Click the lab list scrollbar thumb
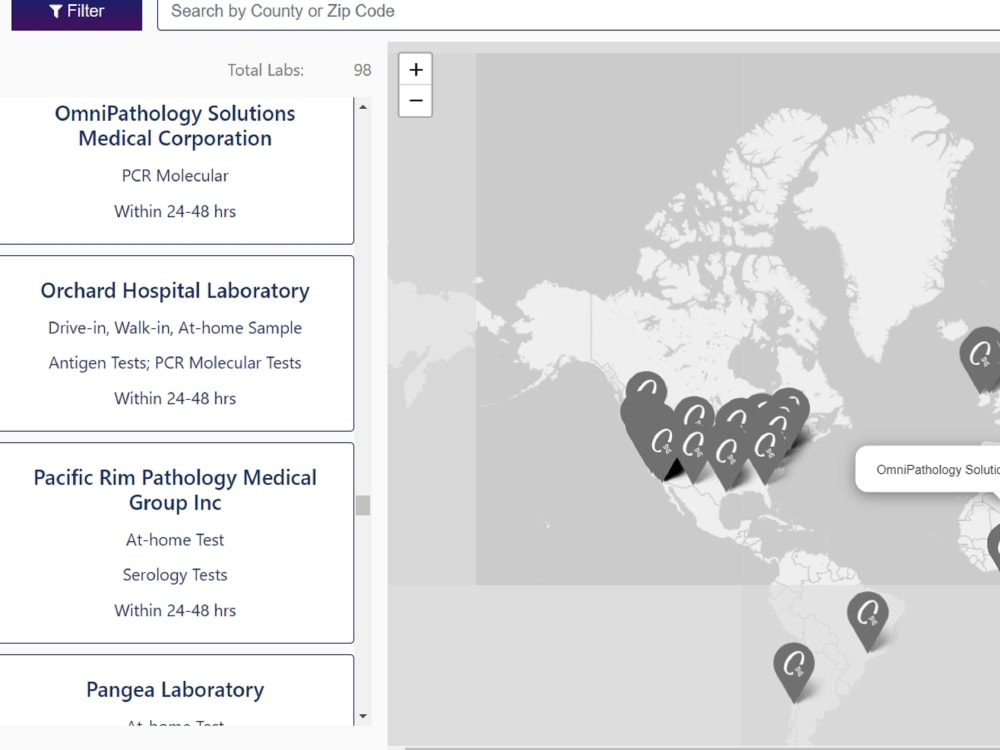Image resolution: width=1000 pixels, height=750 pixels. pos(363,505)
